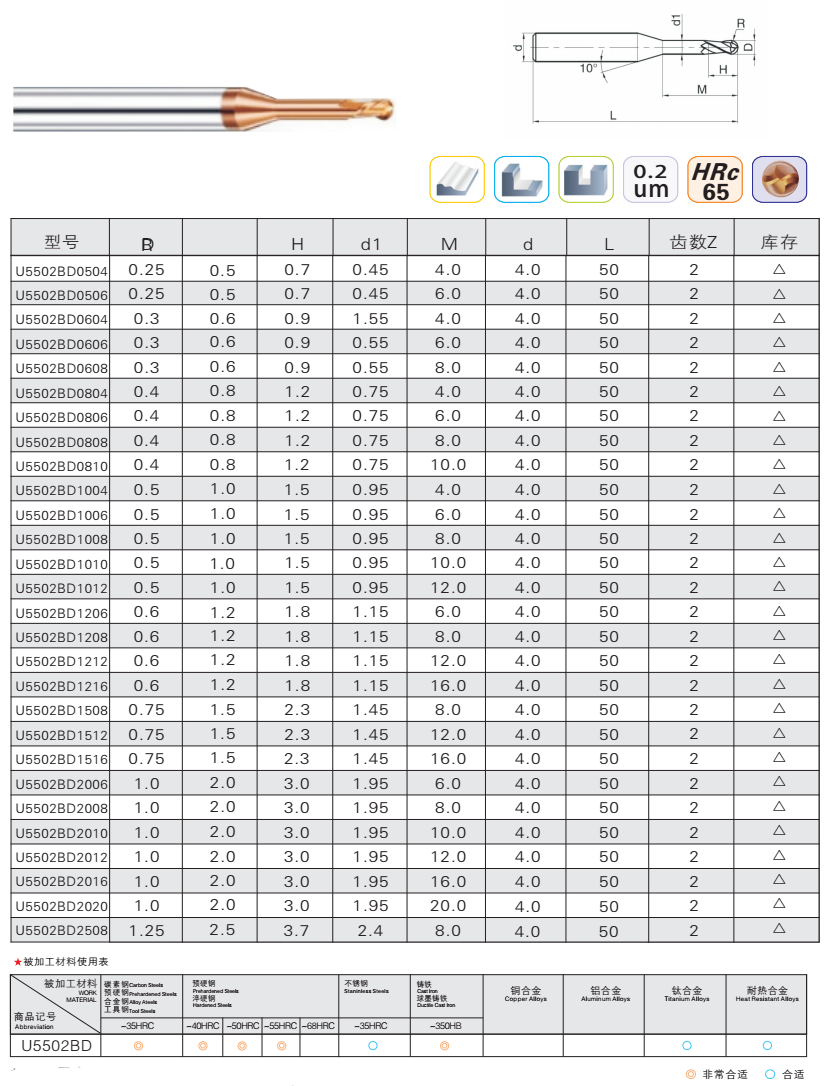The height and width of the screenshot is (1086, 829).
Task: Click the yellow-bordered contour profiling icon
Action: [x=457, y=179]
